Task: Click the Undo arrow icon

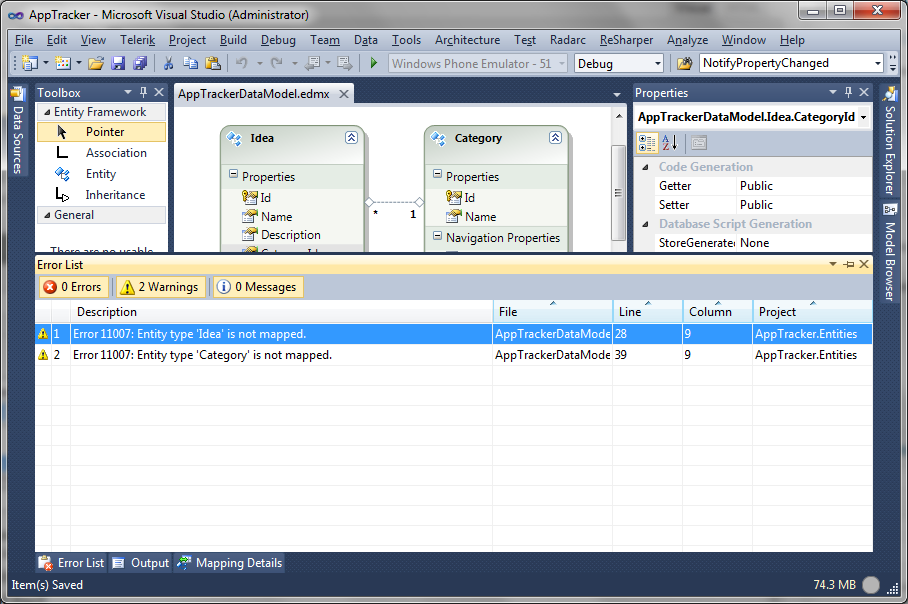Action: (242, 63)
